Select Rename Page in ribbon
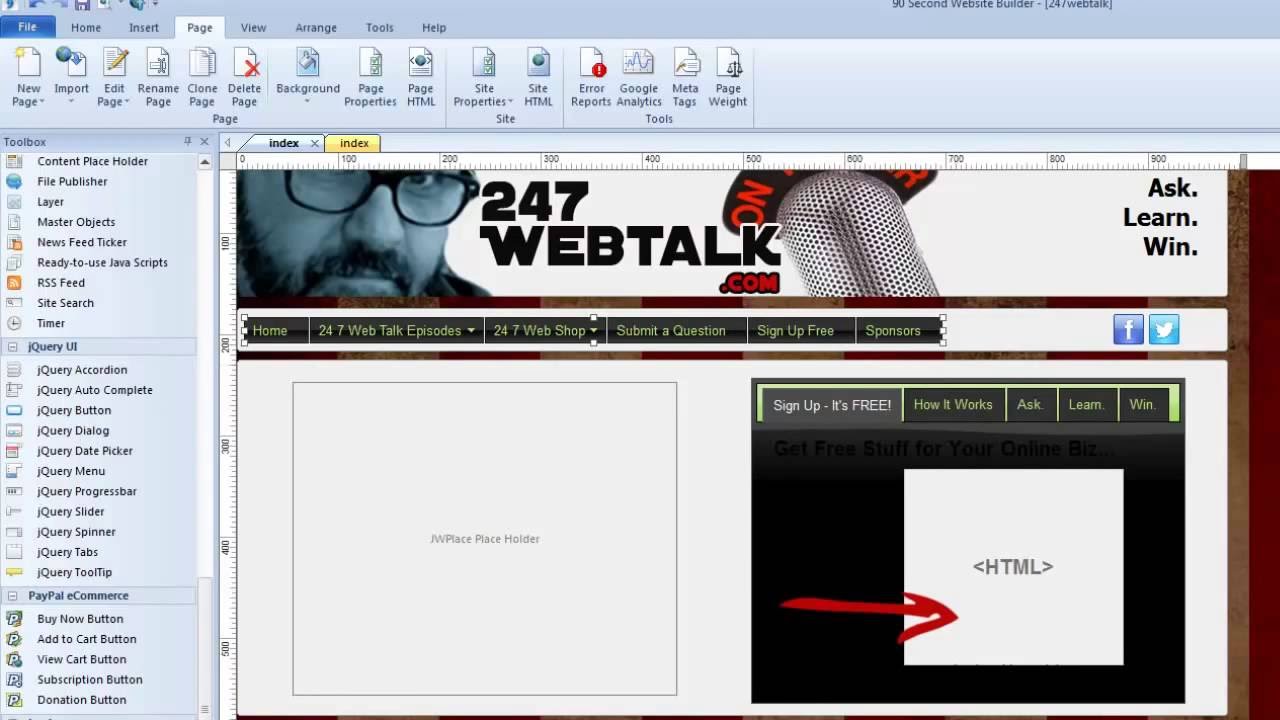 pos(158,77)
